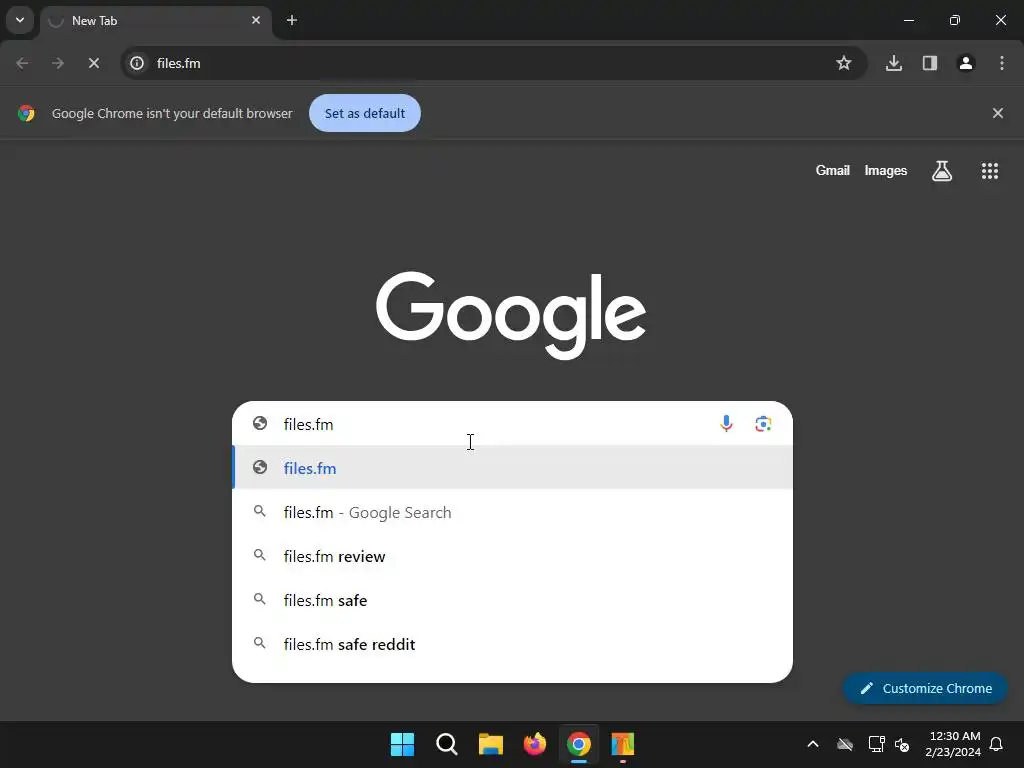Click Set as default button
Image resolution: width=1024 pixels, height=768 pixels.
coord(365,113)
